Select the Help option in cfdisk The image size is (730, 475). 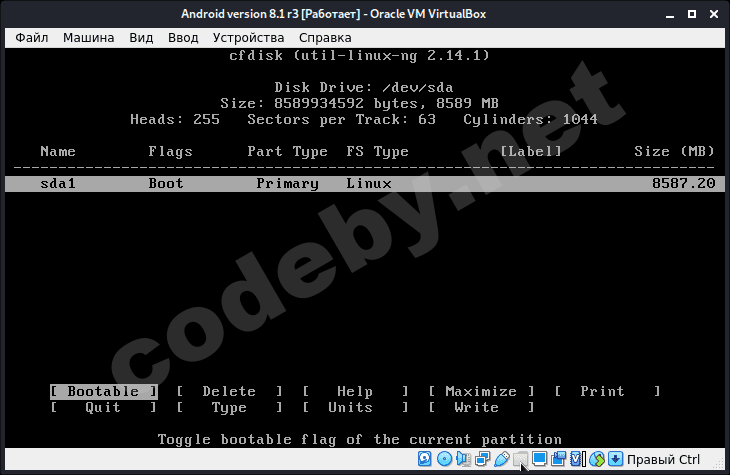[x=355, y=392]
